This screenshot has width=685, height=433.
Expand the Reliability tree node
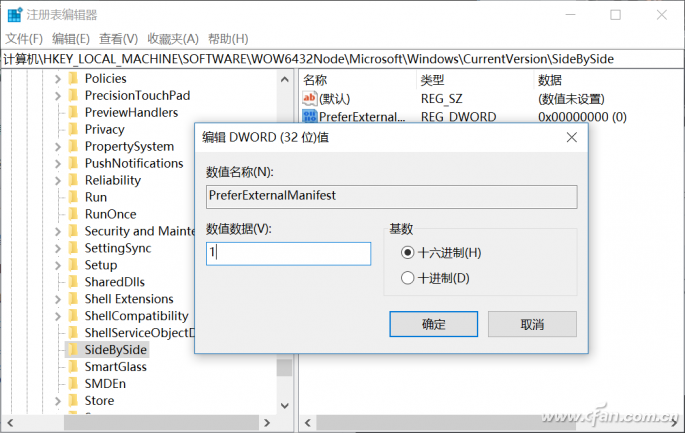tap(58, 180)
